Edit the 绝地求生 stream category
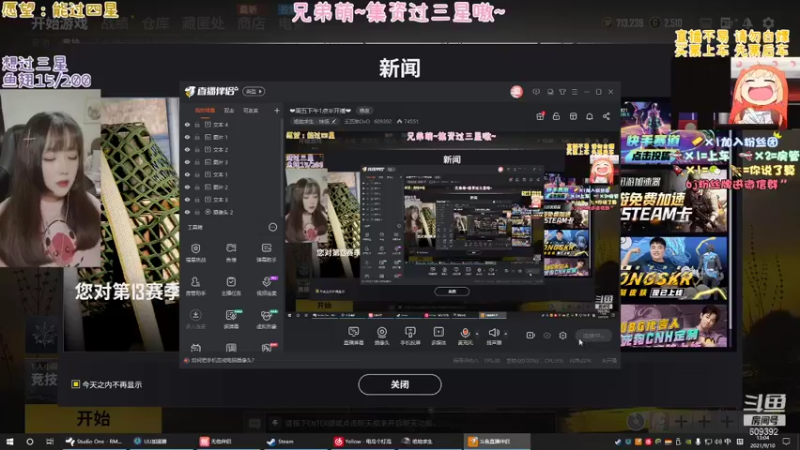 click(x=315, y=121)
